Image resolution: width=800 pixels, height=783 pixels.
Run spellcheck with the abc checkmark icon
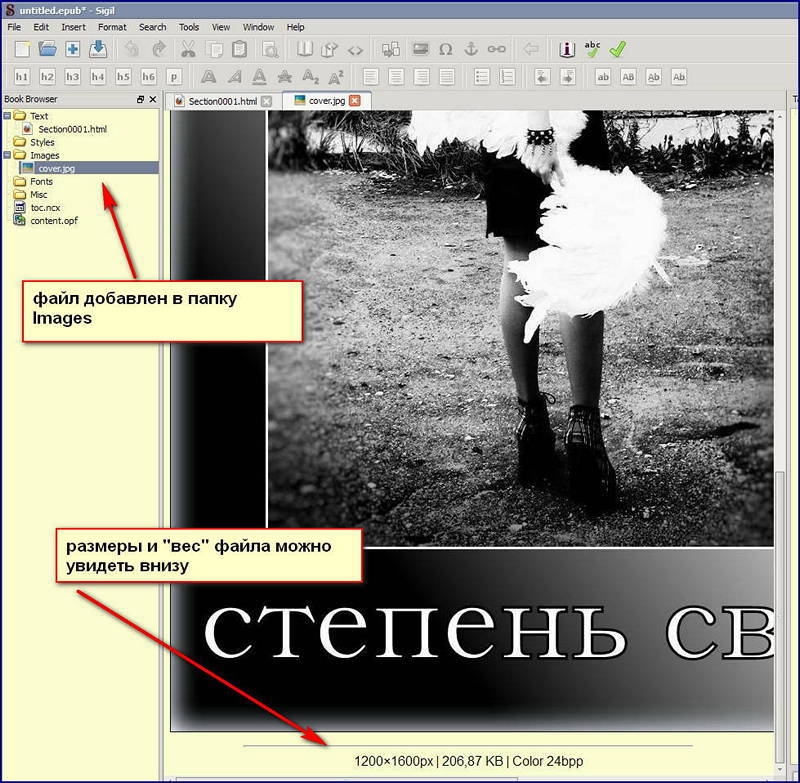(x=591, y=47)
